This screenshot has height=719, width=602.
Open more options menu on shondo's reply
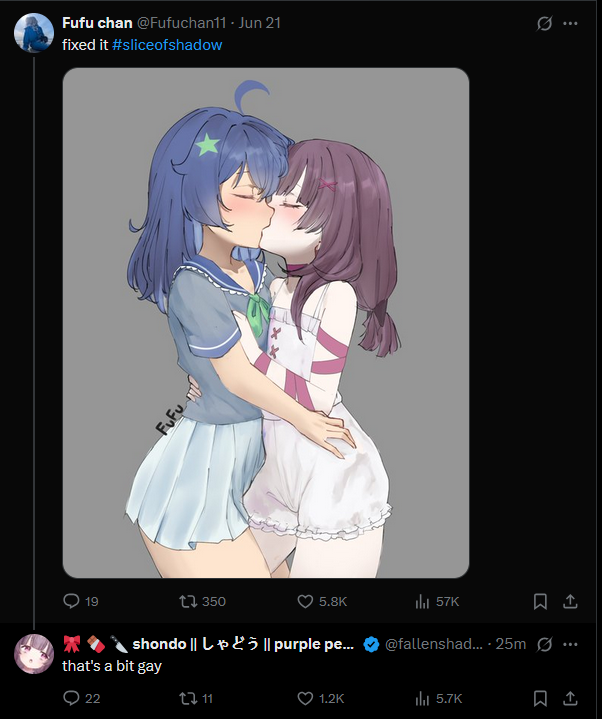(570, 644)
